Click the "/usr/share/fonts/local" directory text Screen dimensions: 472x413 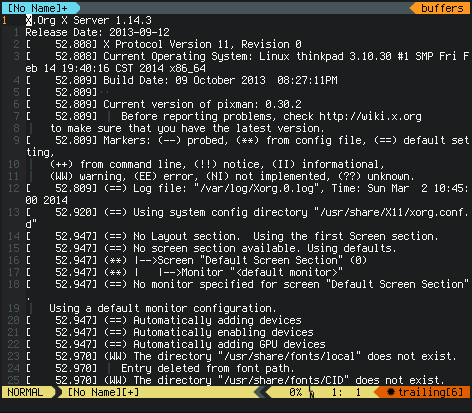289,356
